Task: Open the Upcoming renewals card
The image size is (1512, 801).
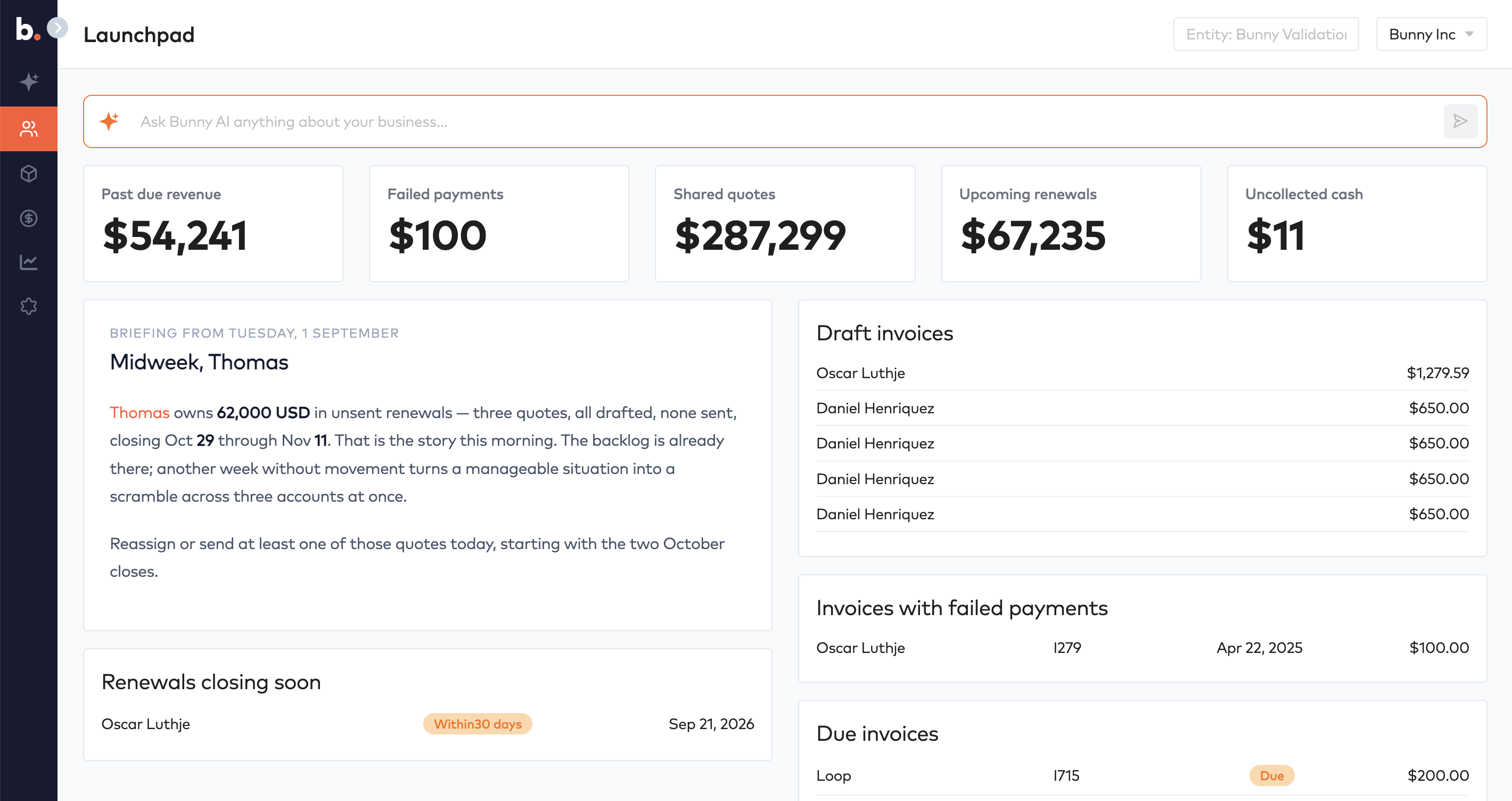Action: pos(1071,224)
